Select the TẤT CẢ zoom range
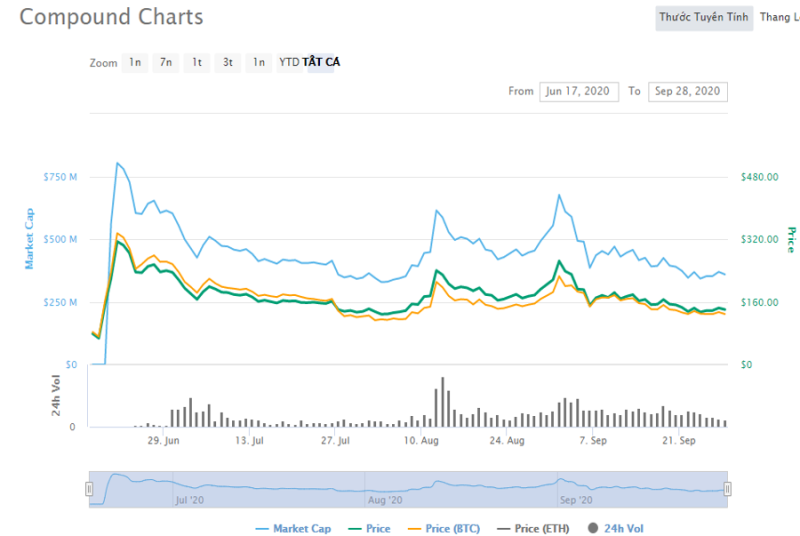Viewport: 800px width, 536px height. [321, 62]
